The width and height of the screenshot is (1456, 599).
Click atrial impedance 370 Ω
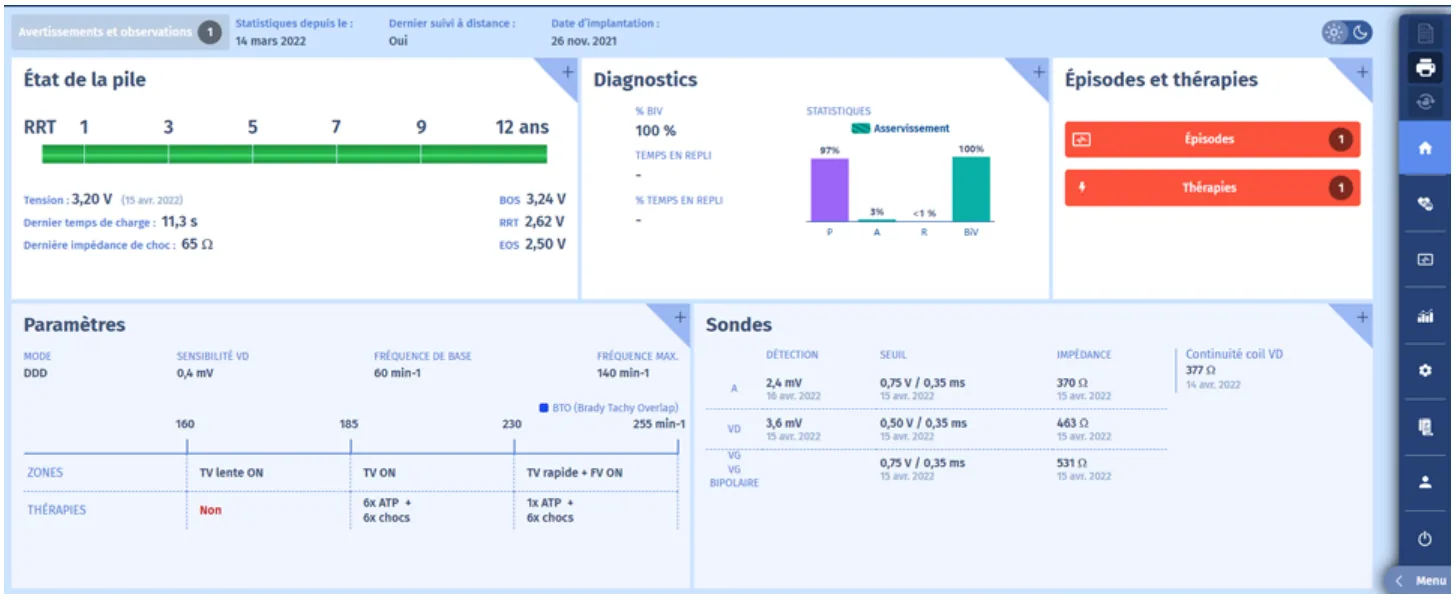click(1072, 383)
